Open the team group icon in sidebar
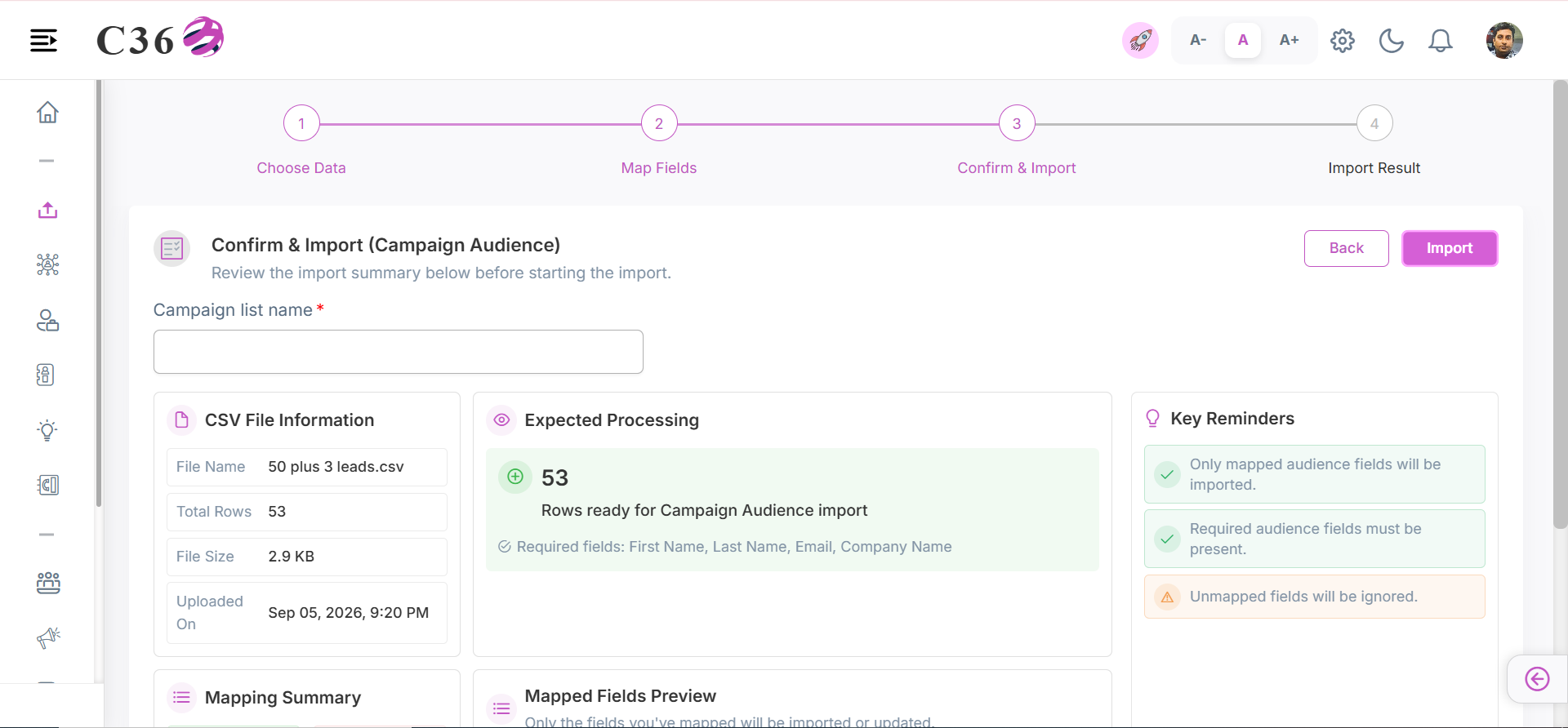 coord(47,583)
